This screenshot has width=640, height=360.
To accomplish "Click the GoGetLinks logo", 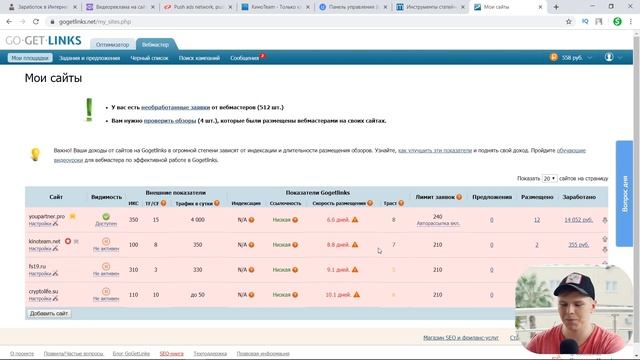I will coord(43,40).
